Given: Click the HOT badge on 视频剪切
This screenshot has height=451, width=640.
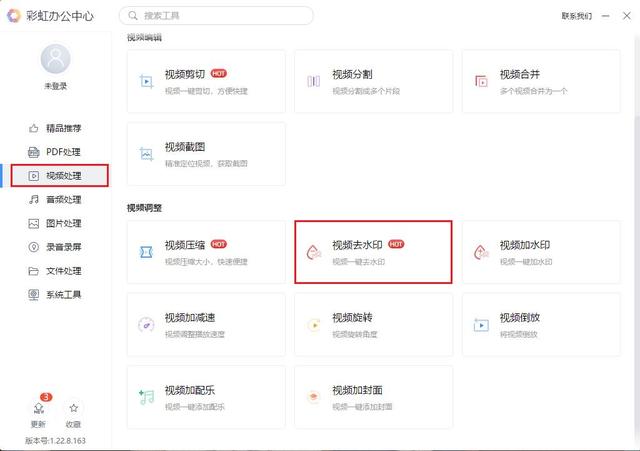Looking at the screenshot, I should (219, 73).
